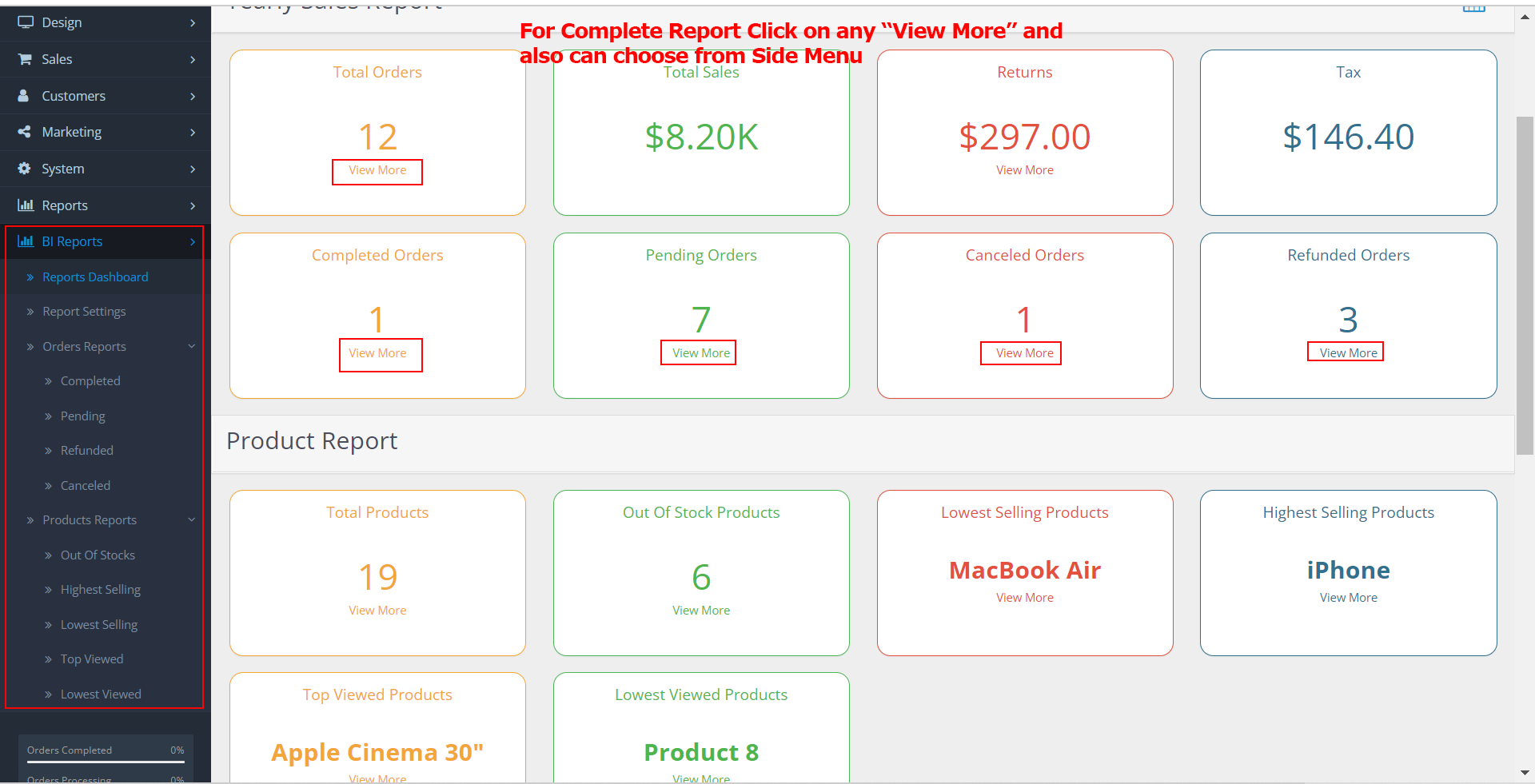This screenshot has height=784, width=1535.
Task: Open the Reports menu item
Action: [106, 205]
